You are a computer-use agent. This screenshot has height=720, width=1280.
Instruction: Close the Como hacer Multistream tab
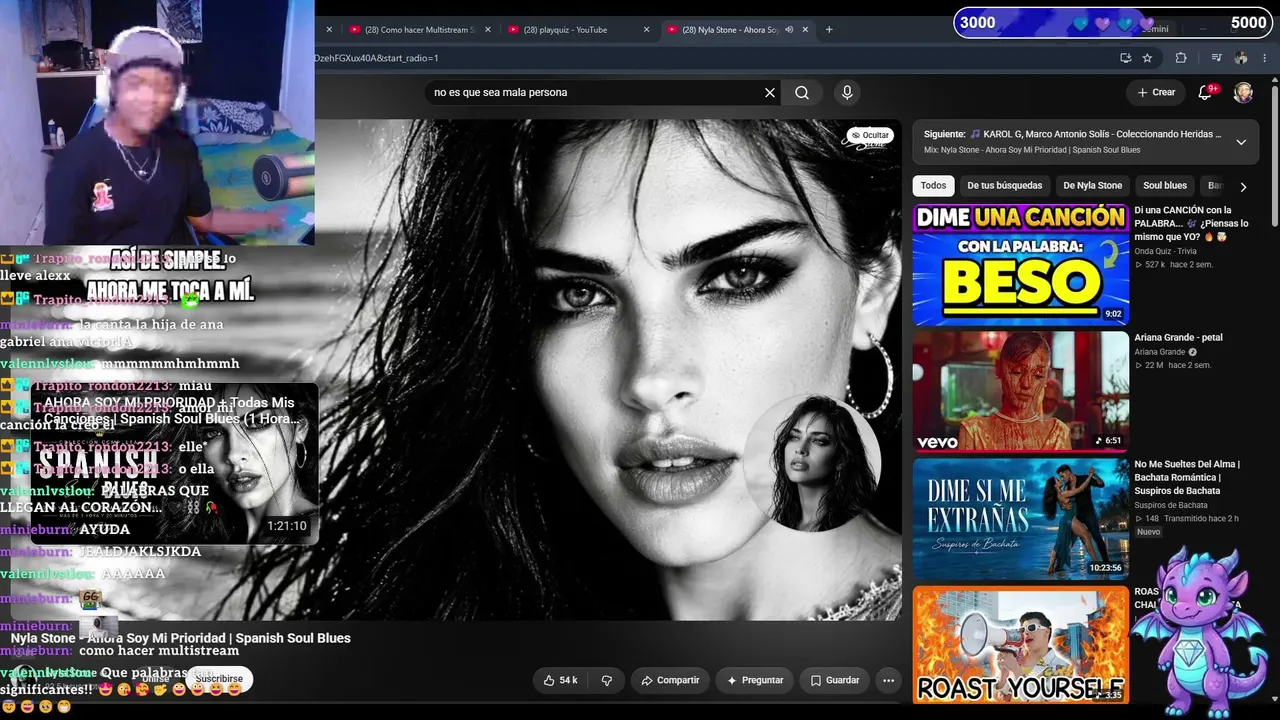pos(488,30)
